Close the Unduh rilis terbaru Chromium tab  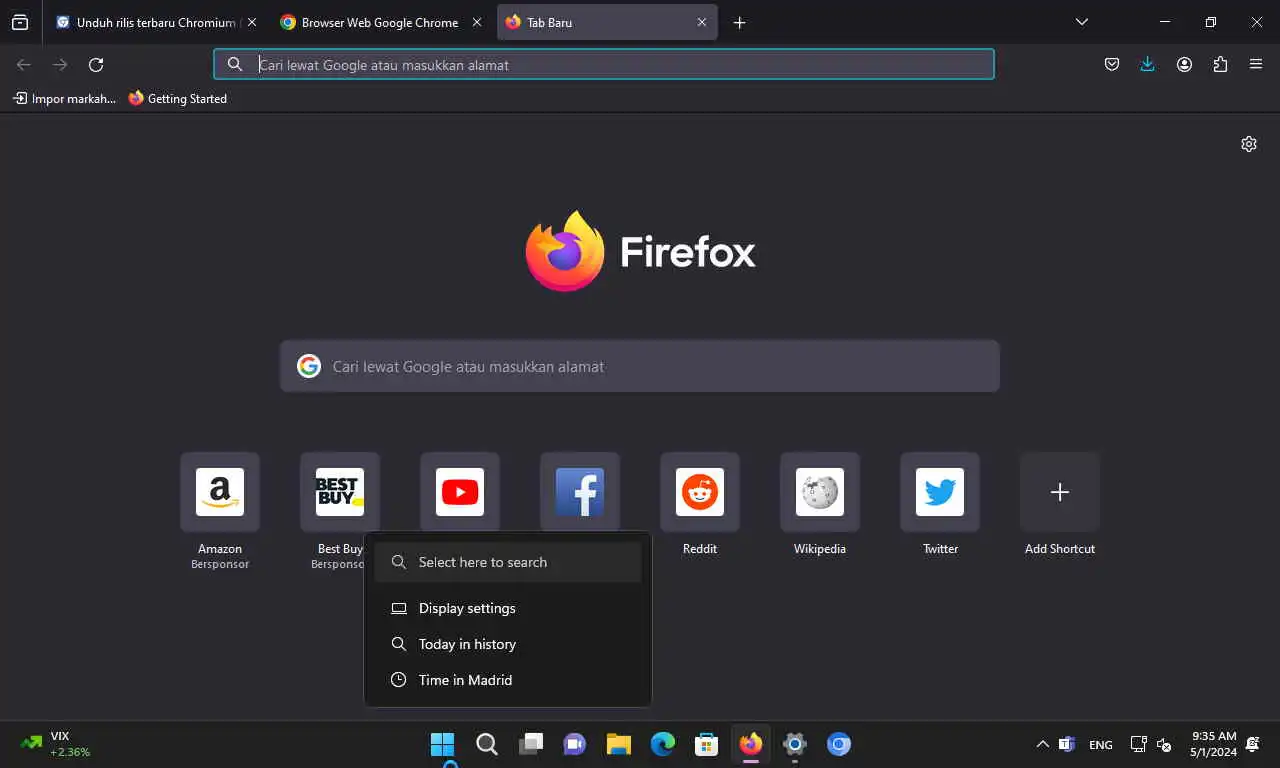click(x=251, y=22)
